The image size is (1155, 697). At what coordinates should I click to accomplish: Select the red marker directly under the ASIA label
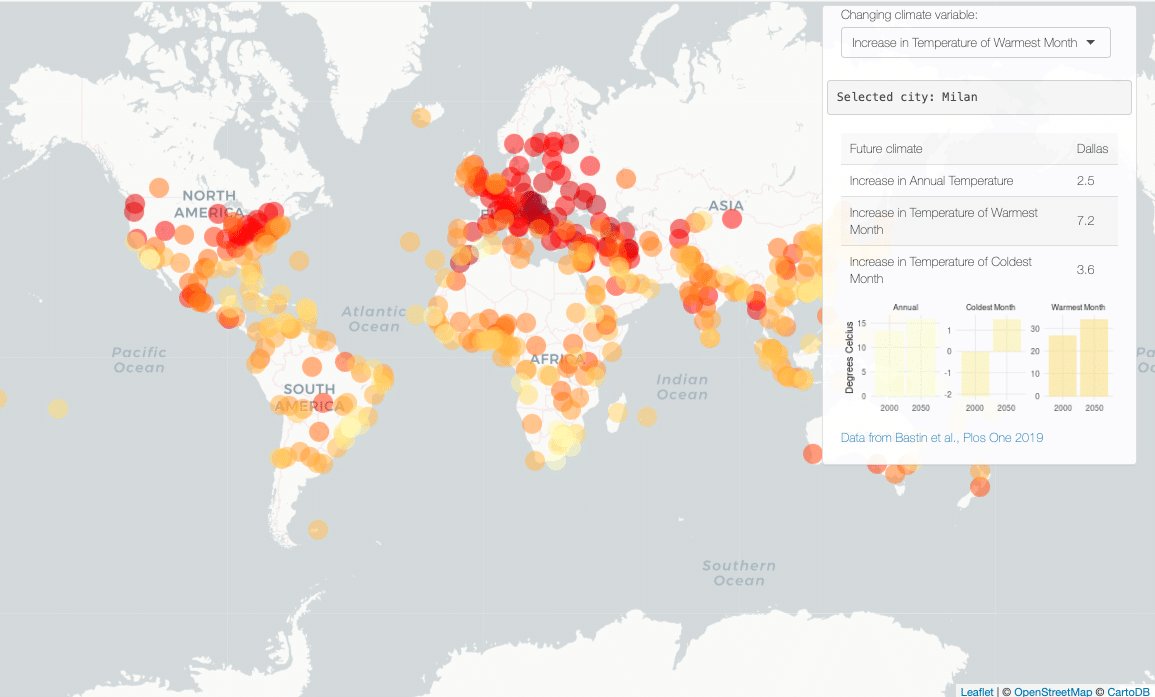point(732,219)
